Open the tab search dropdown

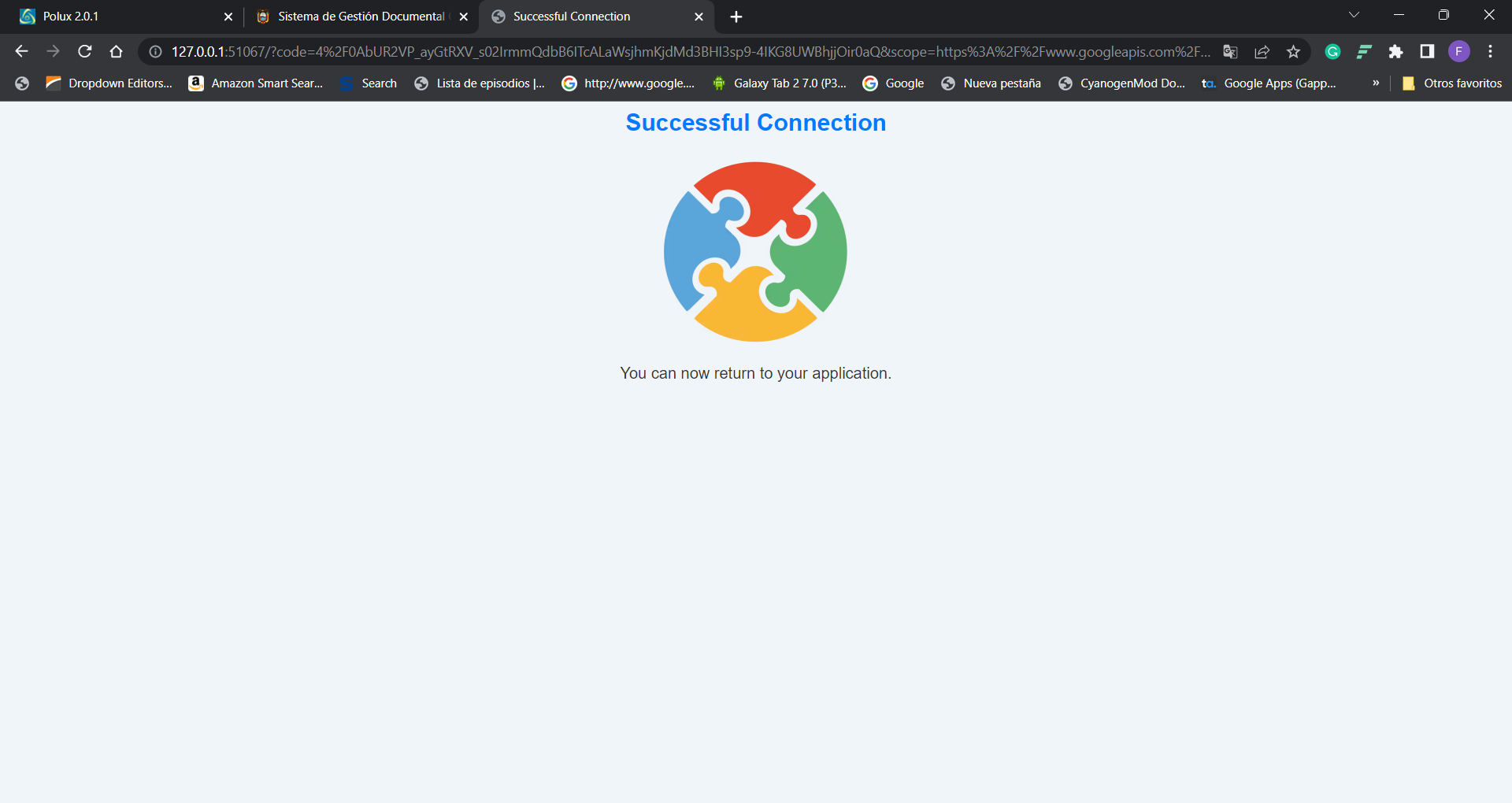tap(1354, 15)
